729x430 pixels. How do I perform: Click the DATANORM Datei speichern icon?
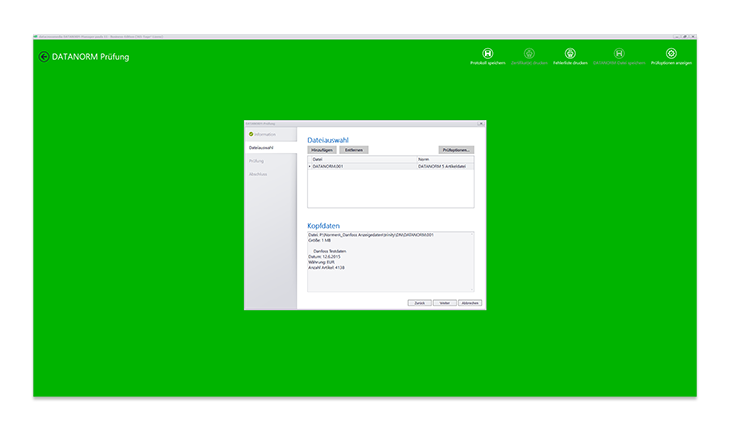[x=619, y=53]
